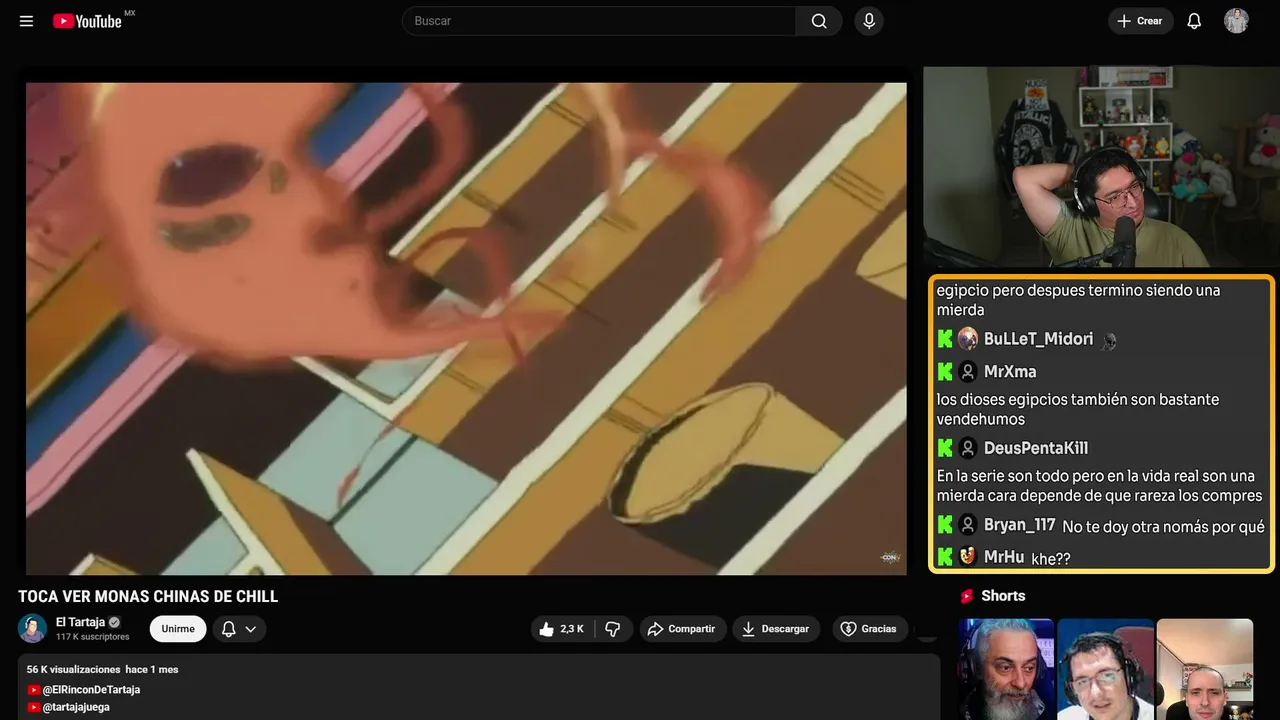Open the notifications bell in the header

1194,21
